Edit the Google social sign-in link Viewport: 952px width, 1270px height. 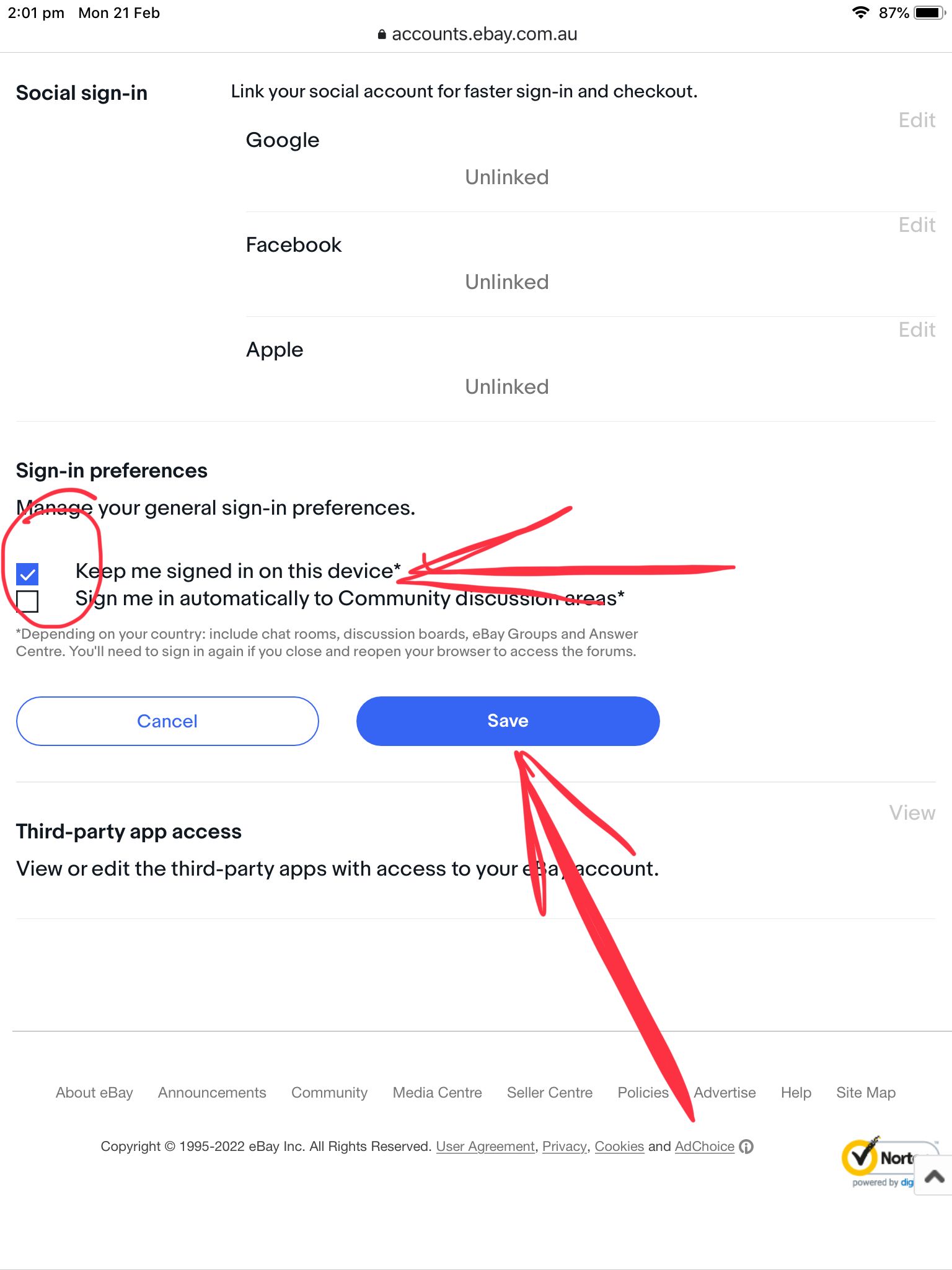917,120
